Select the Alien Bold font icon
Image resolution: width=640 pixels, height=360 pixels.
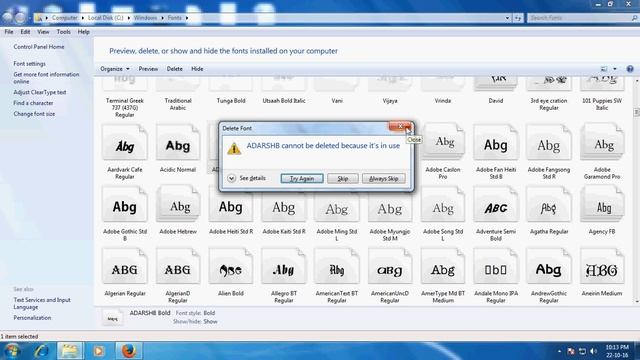pos(231,267)
